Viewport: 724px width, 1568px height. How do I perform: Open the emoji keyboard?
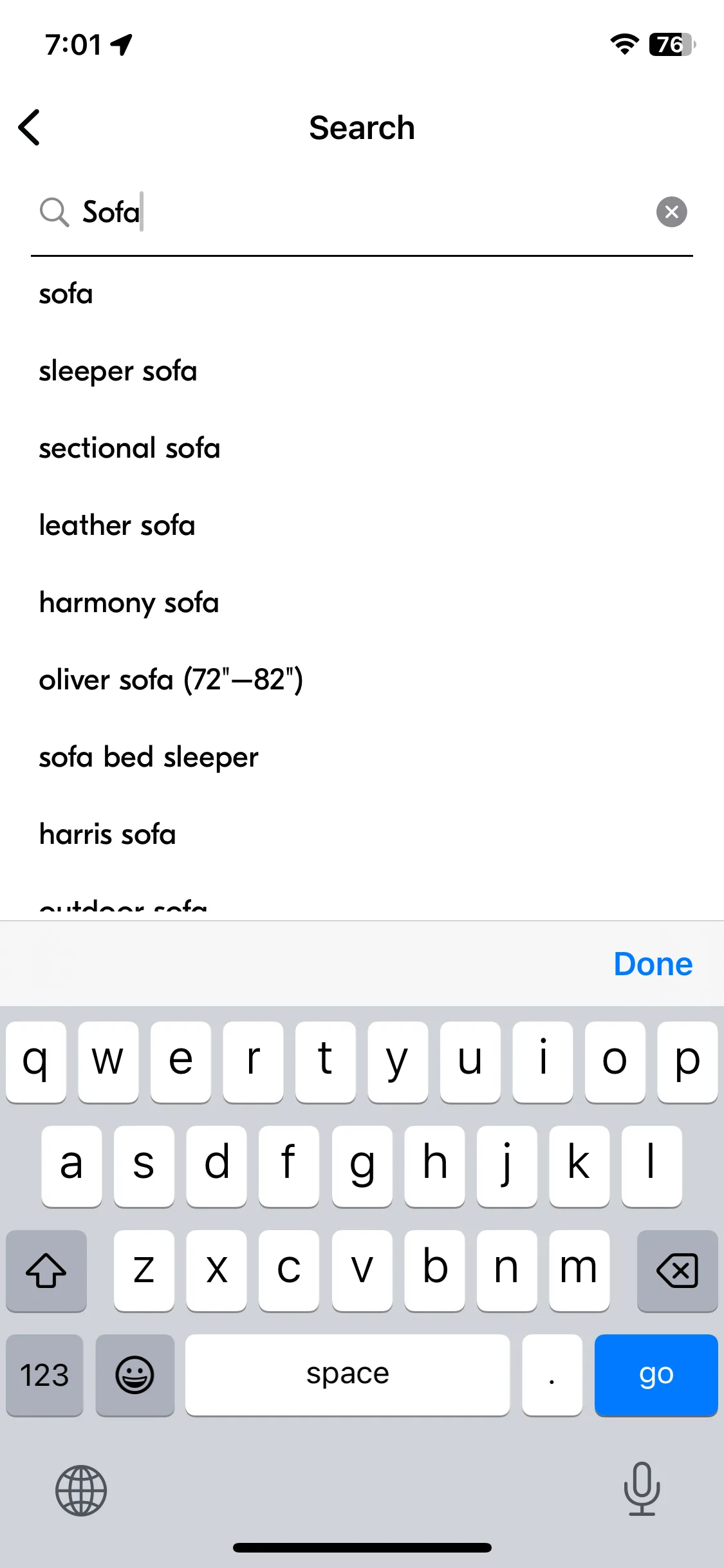[135, 1375]
